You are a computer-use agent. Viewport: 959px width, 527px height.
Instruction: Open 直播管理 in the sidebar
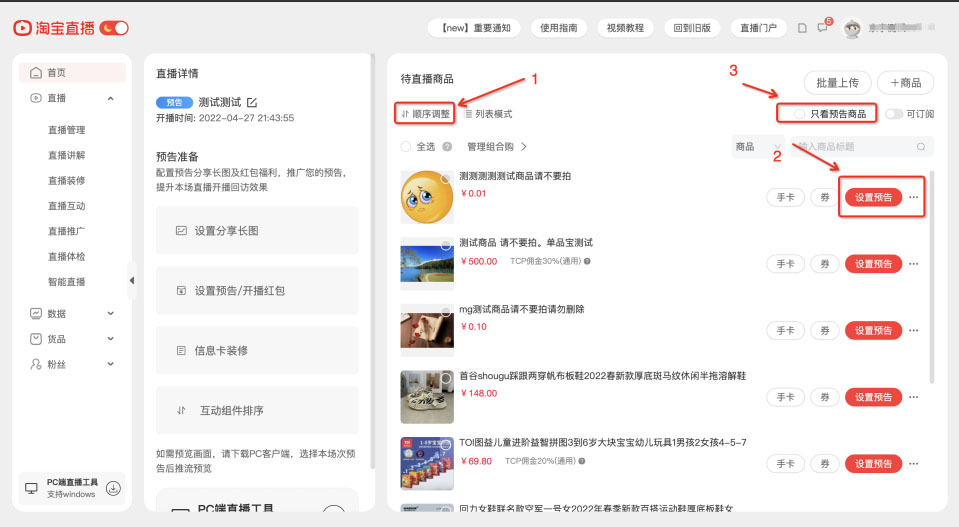click(66, 130)
